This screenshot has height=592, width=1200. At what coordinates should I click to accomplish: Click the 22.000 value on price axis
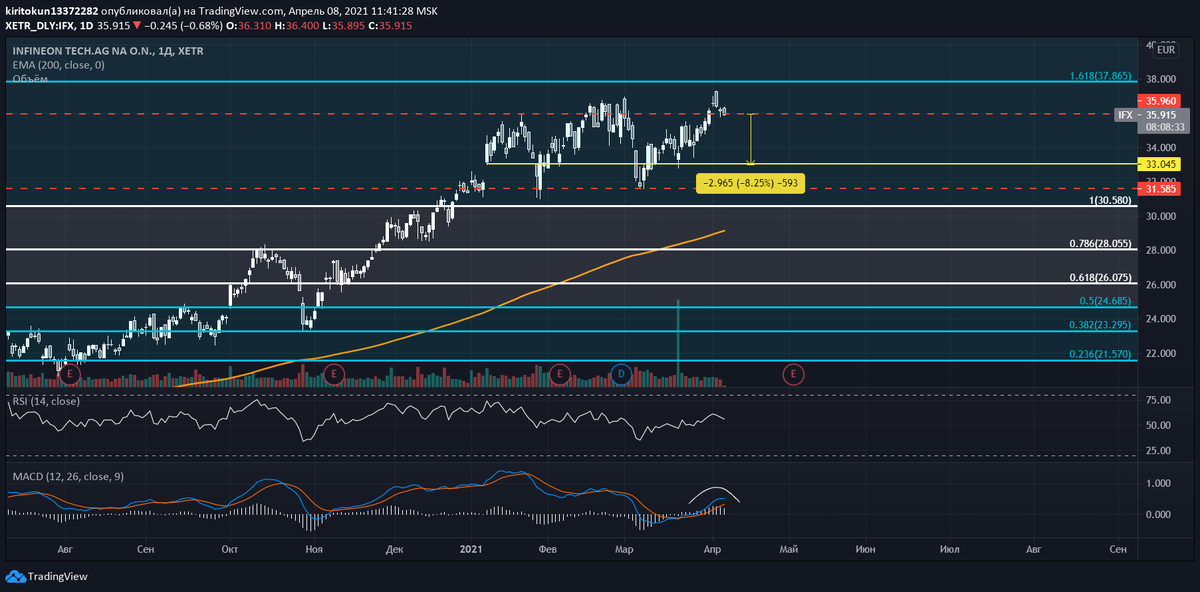[1160, 353]
